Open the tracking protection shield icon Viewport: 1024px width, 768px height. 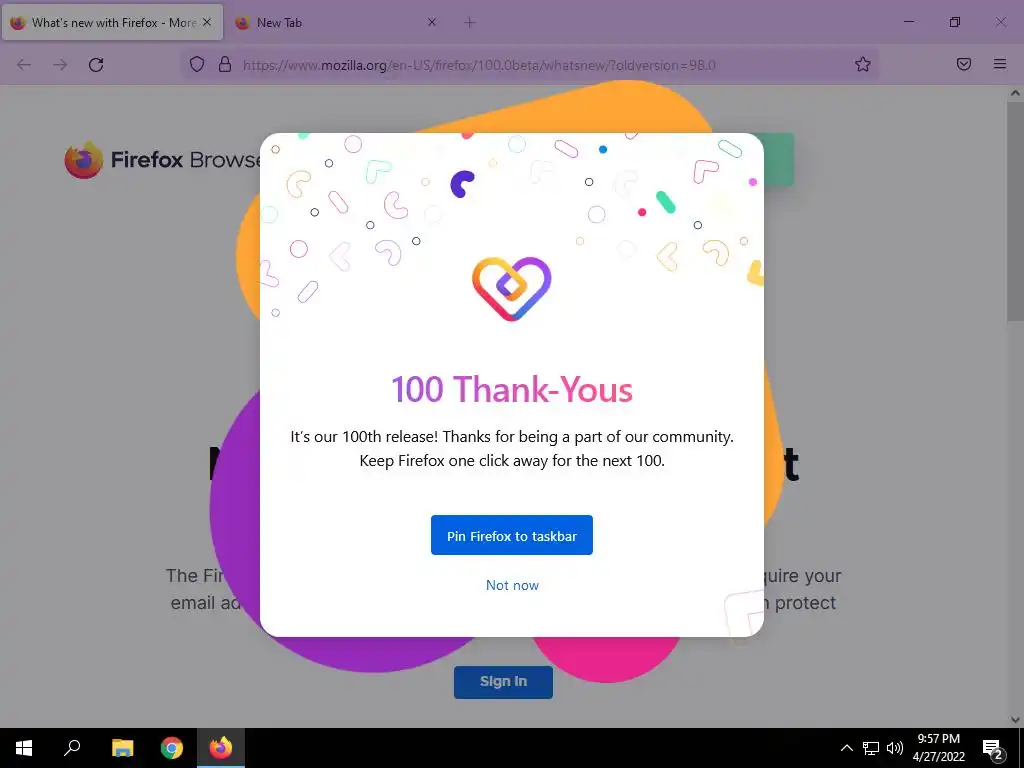coord(197,65)
